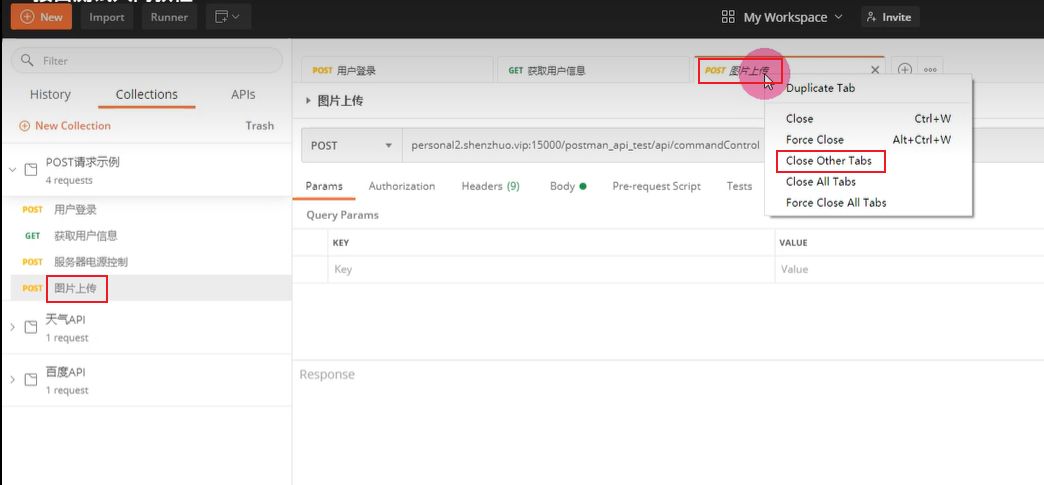Click the new window icon dropdown in header
The height and width of the screenshot is (485, 1044).
pos(228,17)
